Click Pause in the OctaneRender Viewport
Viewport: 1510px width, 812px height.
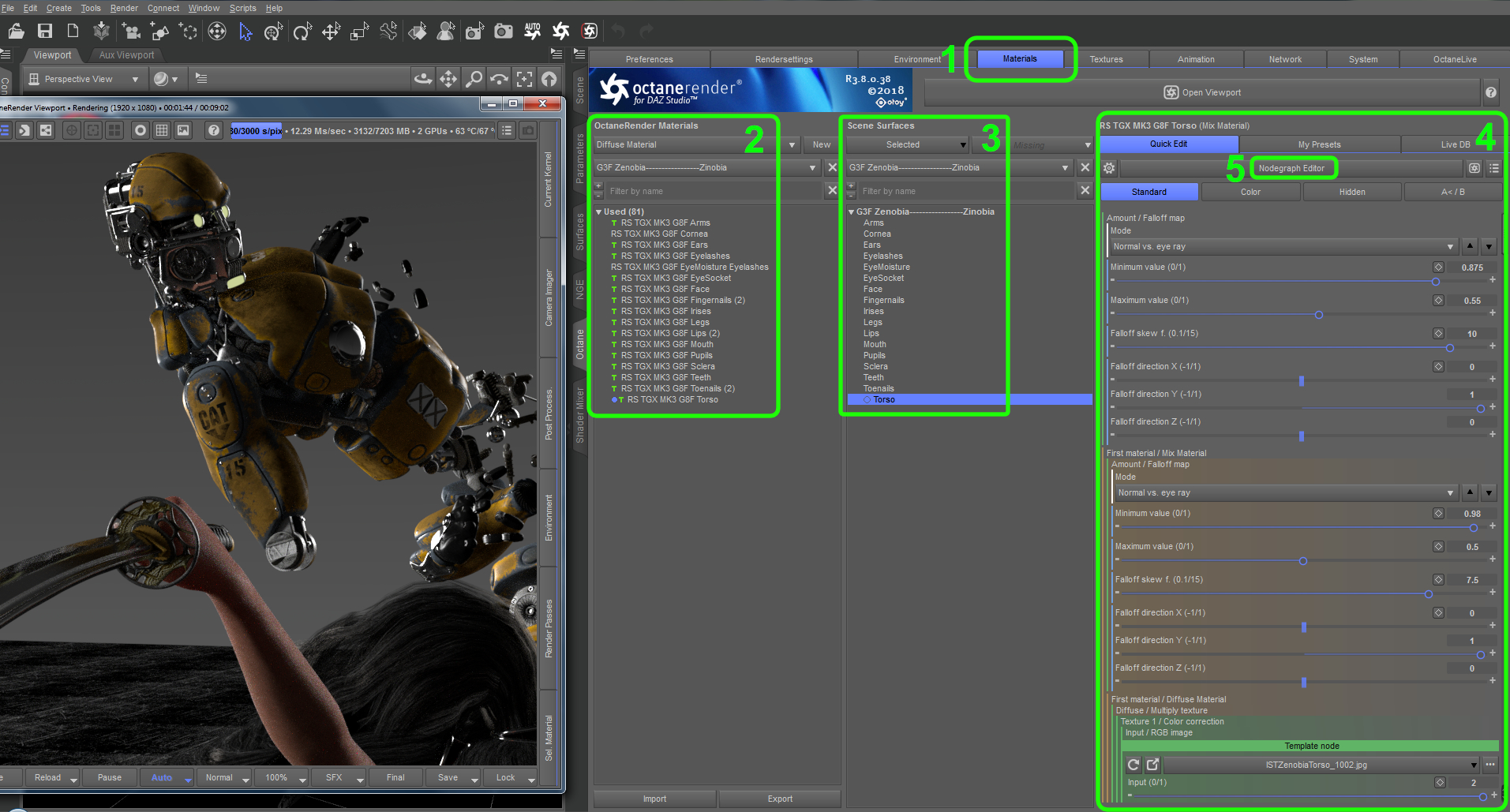[110, 778]
